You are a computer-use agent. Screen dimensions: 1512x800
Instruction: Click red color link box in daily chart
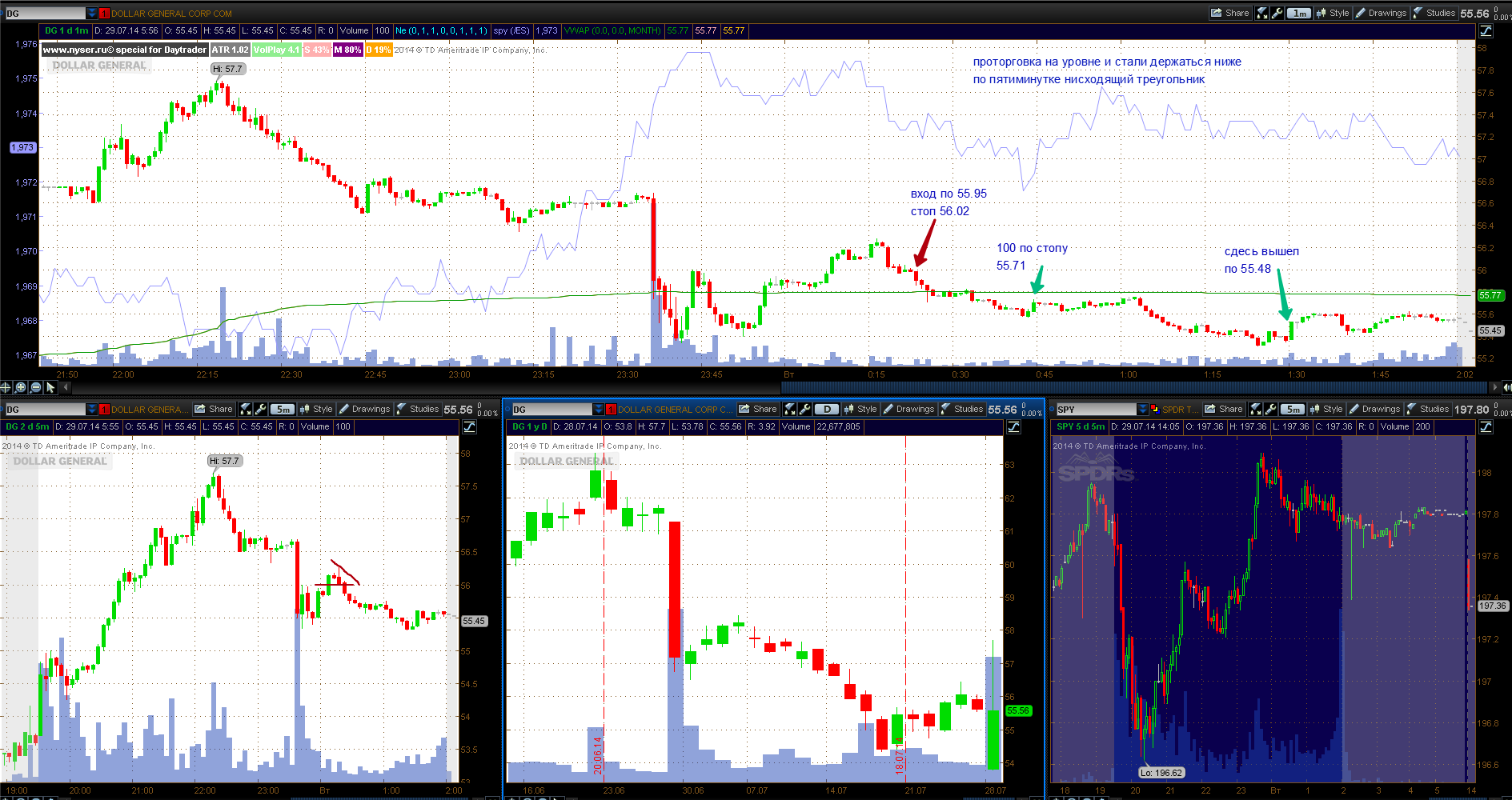pos(611,409)
